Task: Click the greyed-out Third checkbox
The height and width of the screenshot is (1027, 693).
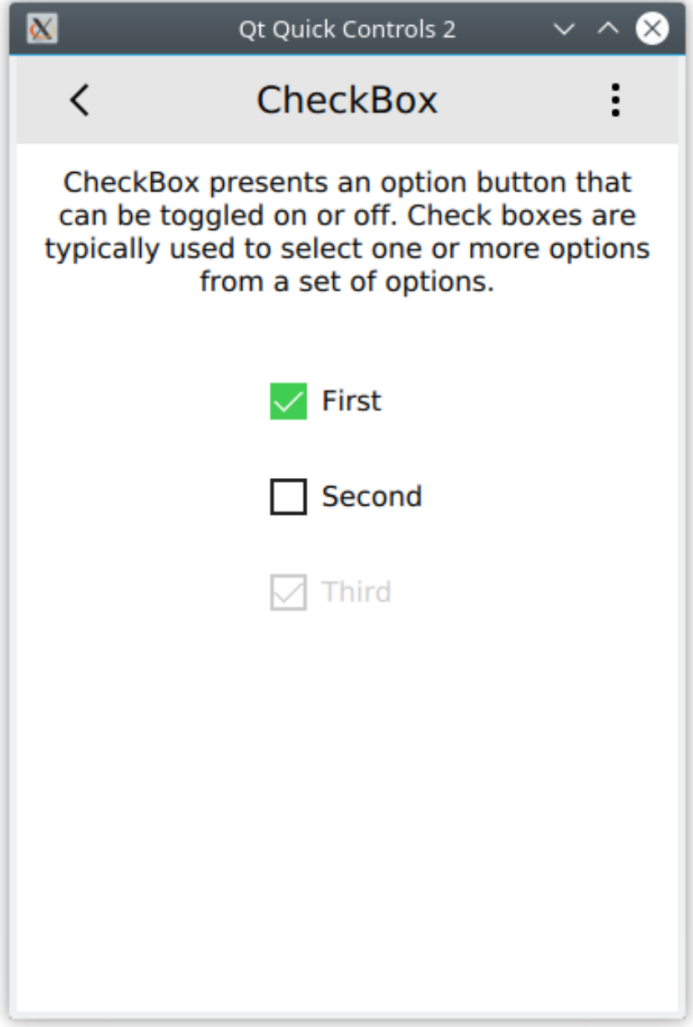Action: pyautogui.click(x=288, y=592)
